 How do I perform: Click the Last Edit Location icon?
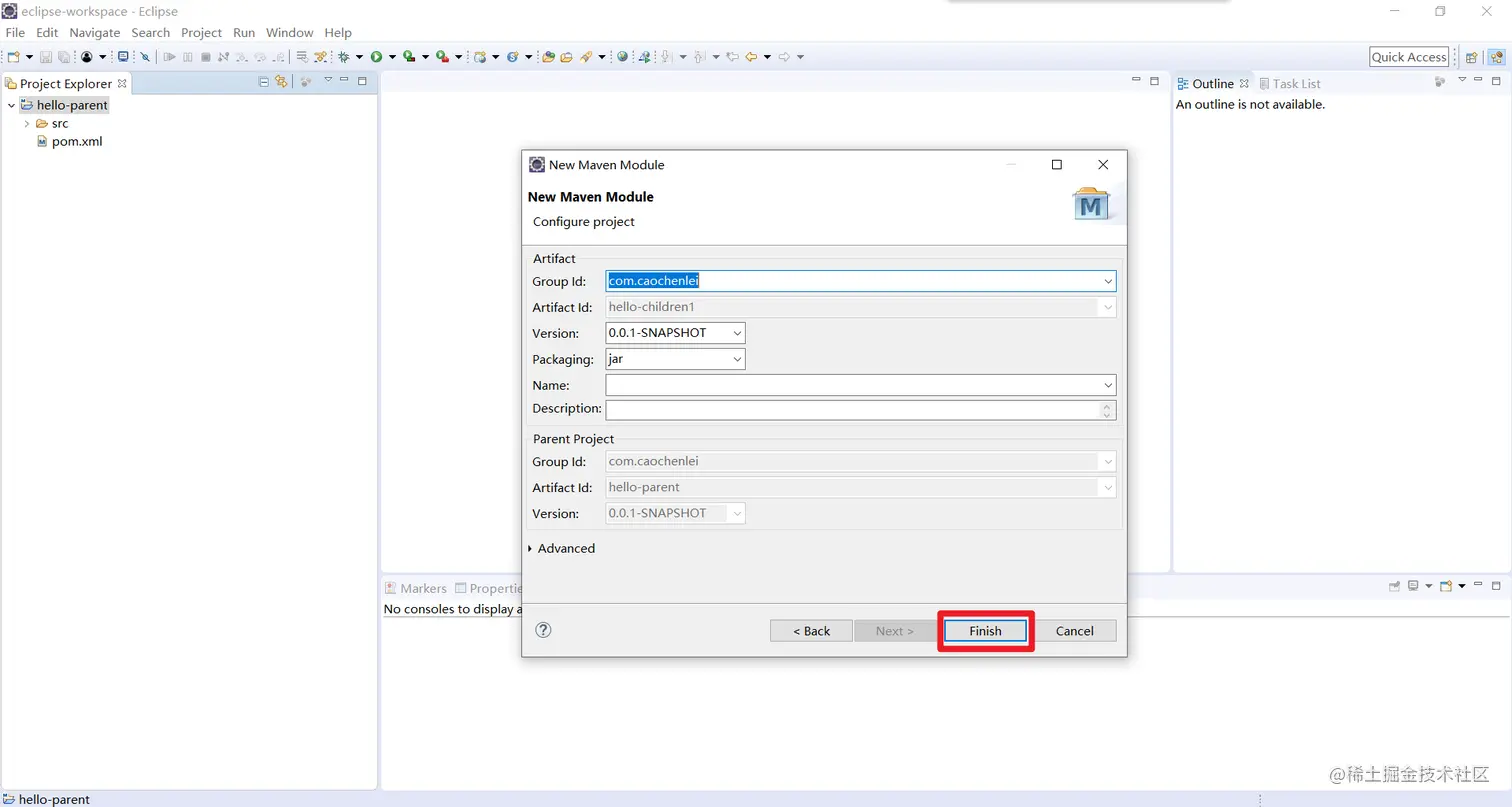coord(731,57)
